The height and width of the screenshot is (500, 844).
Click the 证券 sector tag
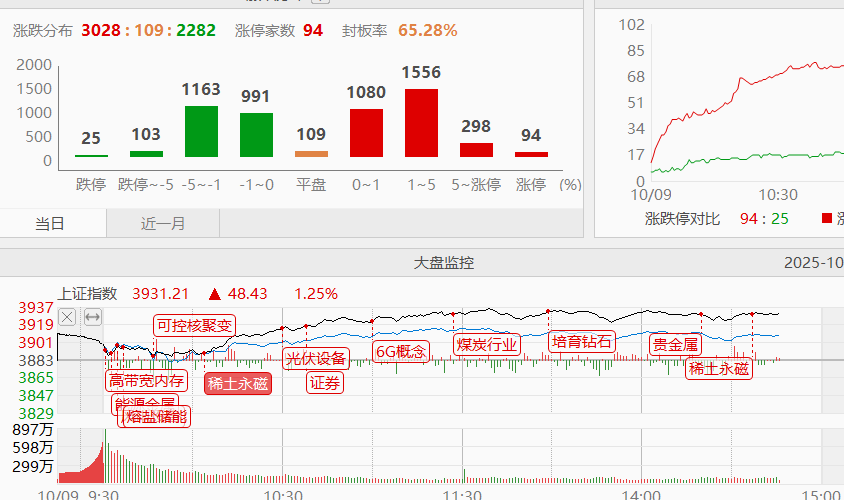click(324, 382)
